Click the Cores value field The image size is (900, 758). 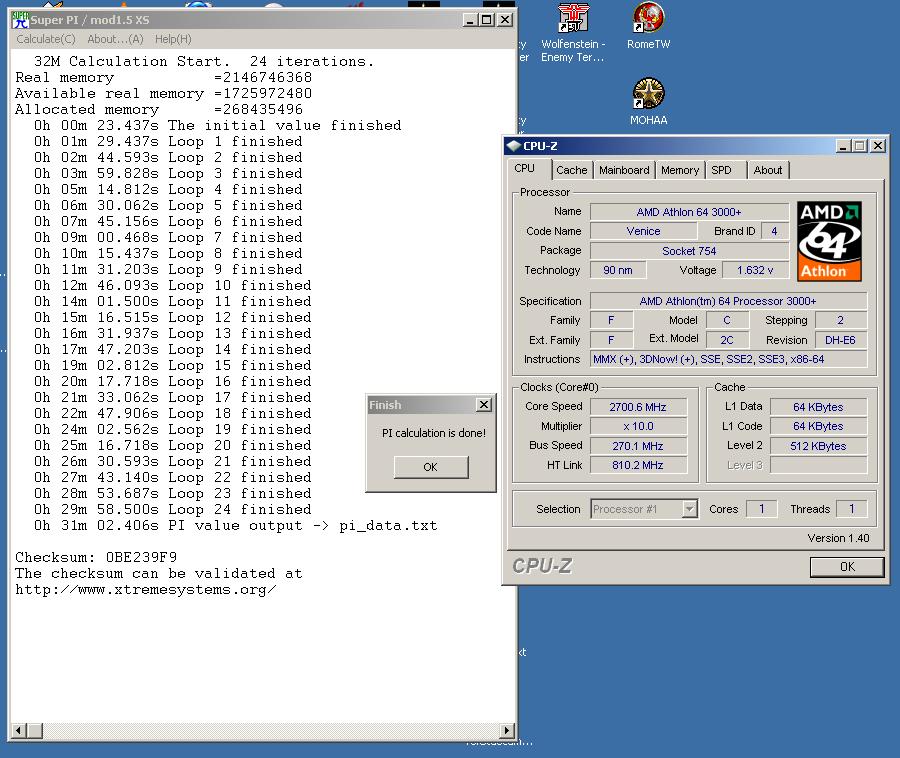(762, 509)
